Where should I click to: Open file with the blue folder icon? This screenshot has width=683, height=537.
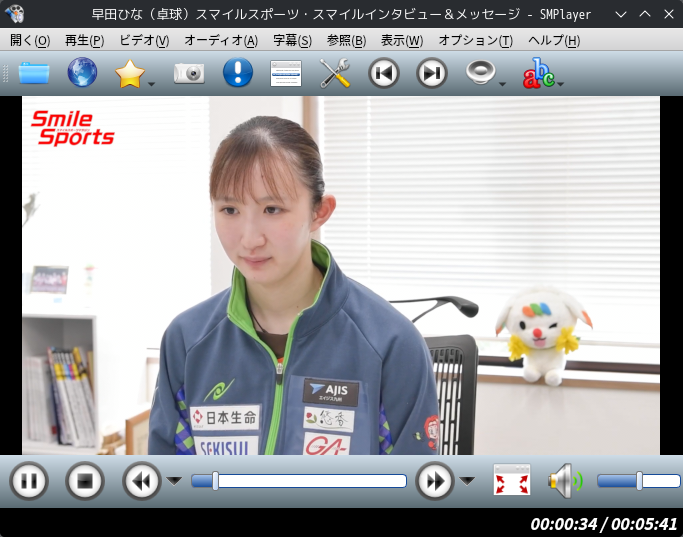point(34,73)
